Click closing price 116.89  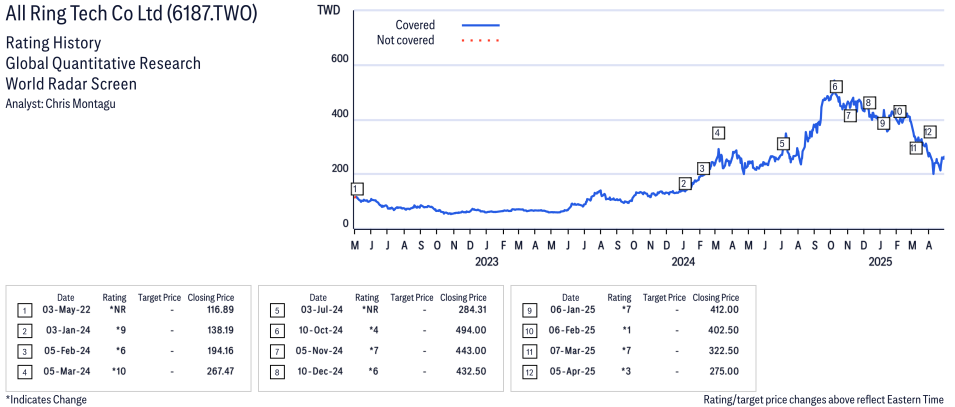[x=220, y=311]
